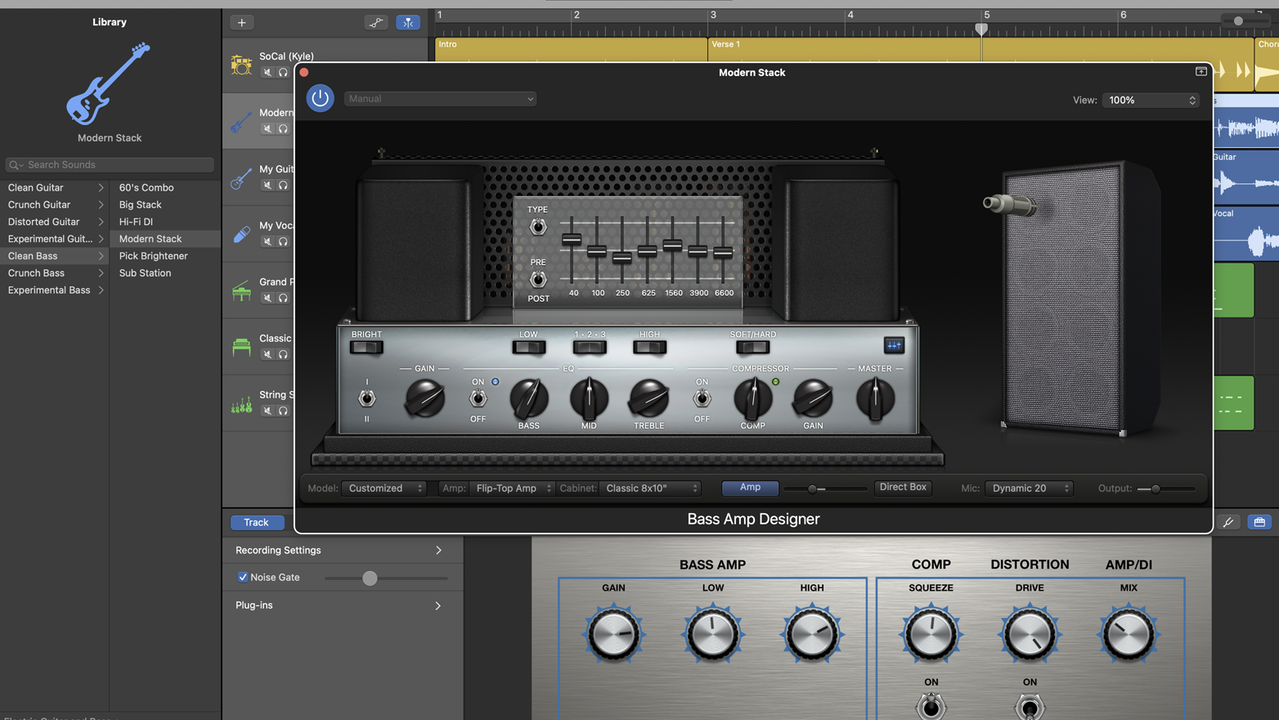Open the Crunch Bass library category
This screenshot has height=720, width=1279.
36,273
